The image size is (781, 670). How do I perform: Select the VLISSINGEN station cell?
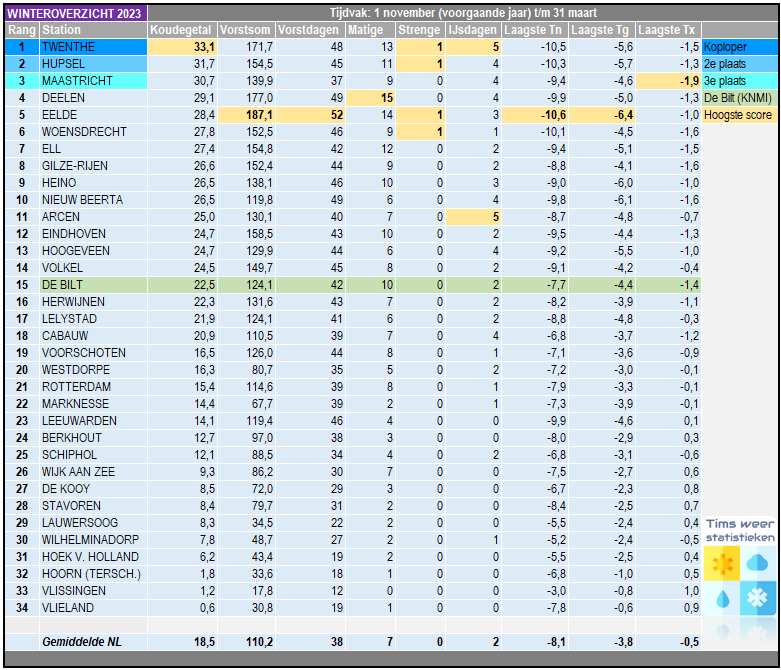(x=94, y=591)
